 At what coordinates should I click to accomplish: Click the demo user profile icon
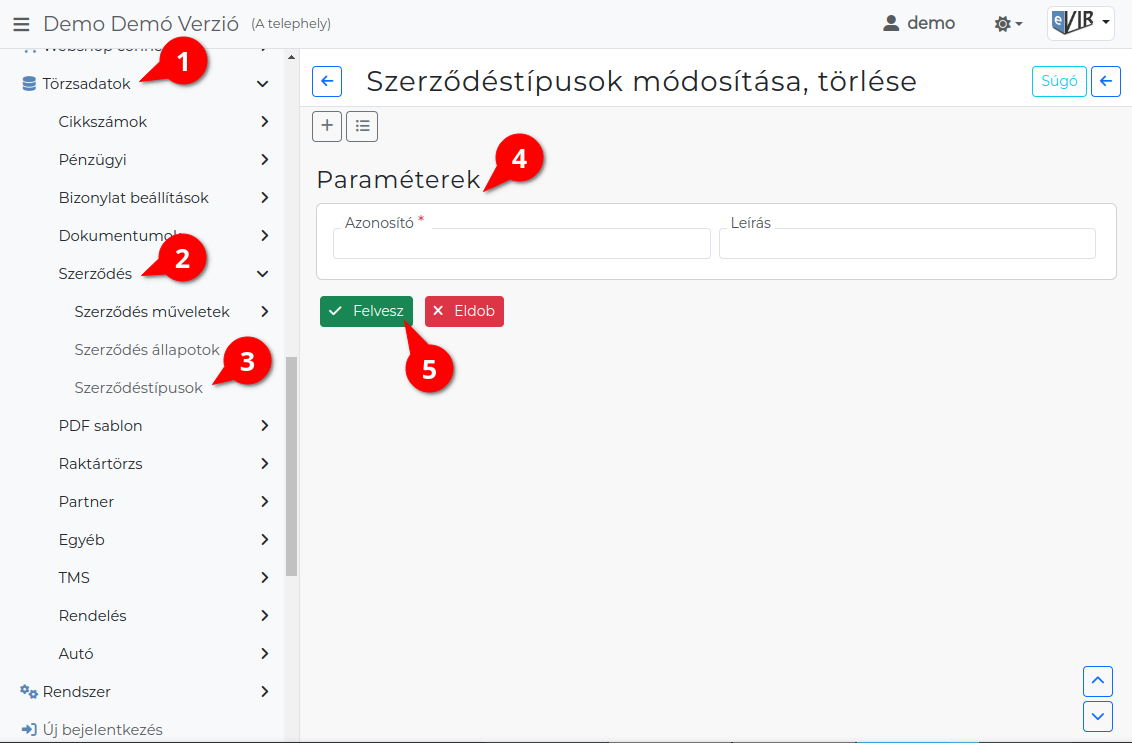click(892, 24)
